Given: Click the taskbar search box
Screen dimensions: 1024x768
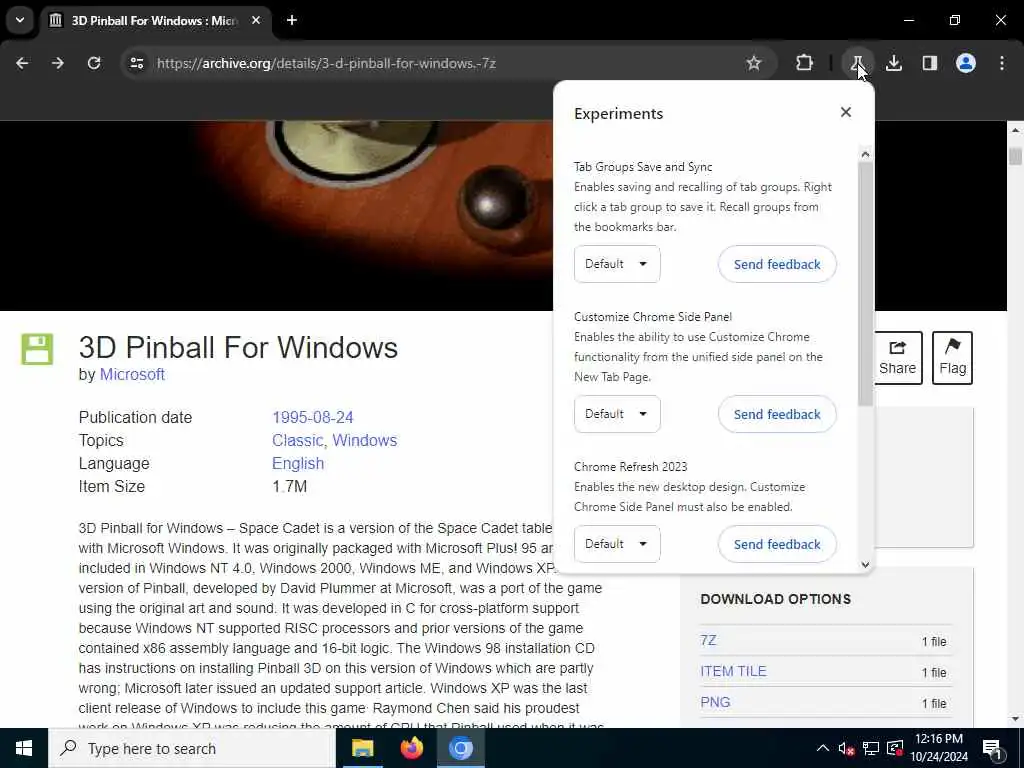Looking at the screenshot, I should pos(192,748).
